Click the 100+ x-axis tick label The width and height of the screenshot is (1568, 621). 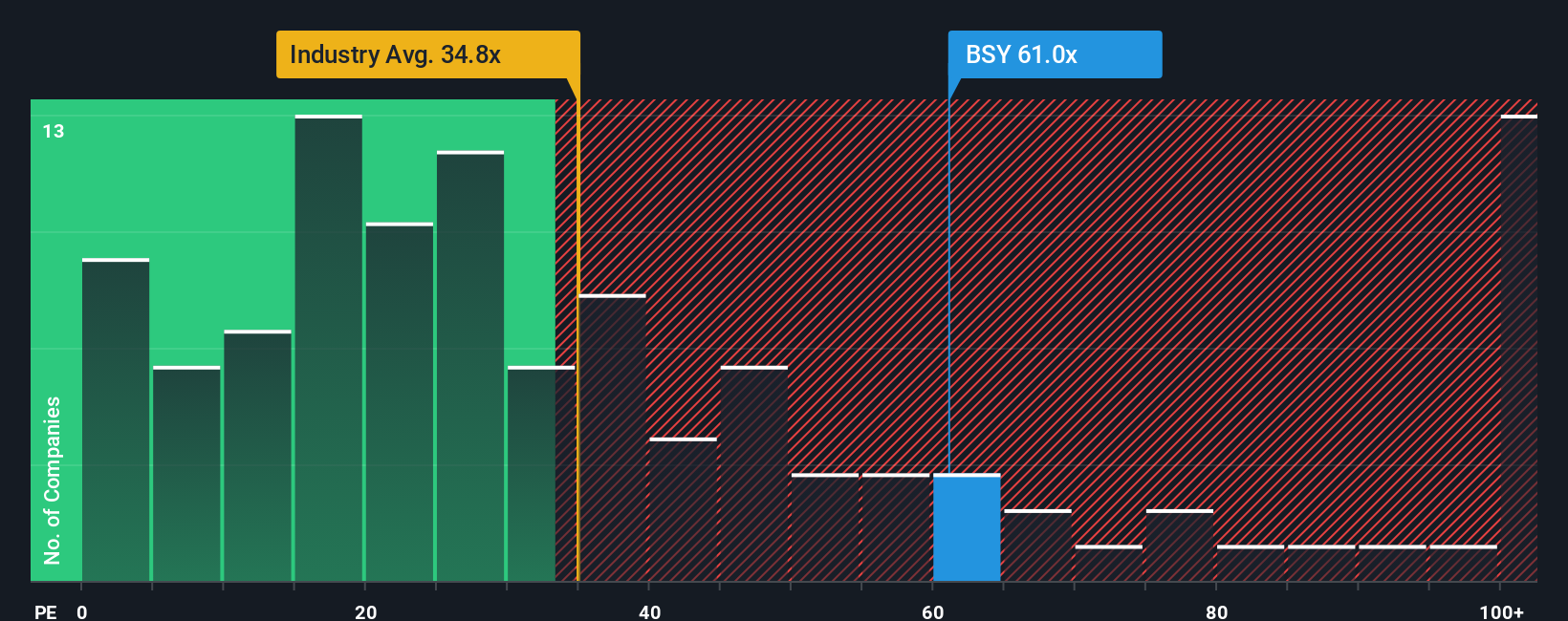click(1501, 611)
